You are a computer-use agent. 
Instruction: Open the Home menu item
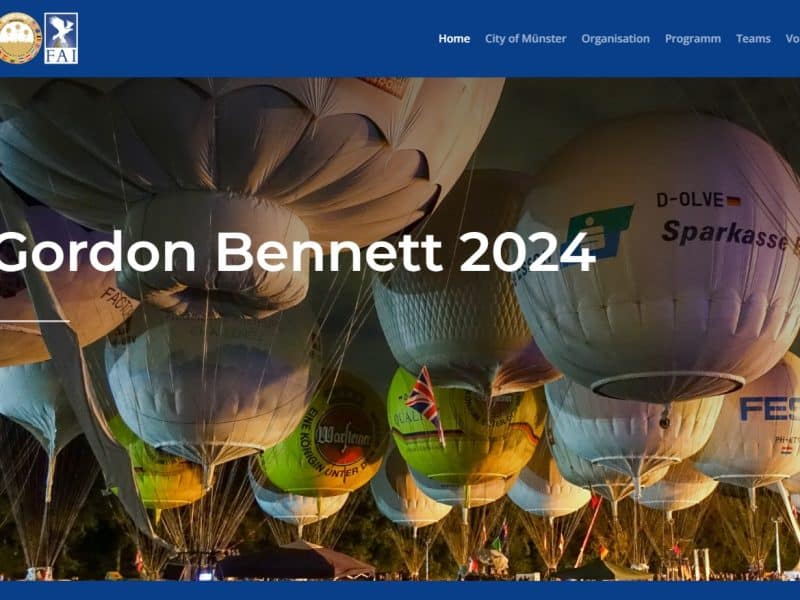(454, 39)
